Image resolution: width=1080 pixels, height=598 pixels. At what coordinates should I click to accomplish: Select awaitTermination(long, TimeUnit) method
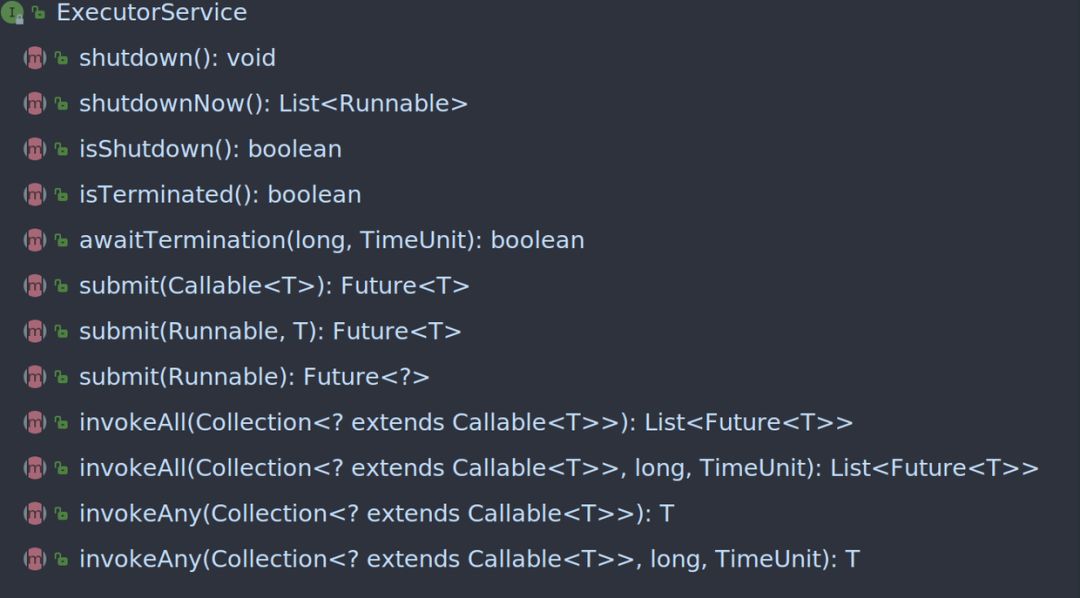pos(331,240)
